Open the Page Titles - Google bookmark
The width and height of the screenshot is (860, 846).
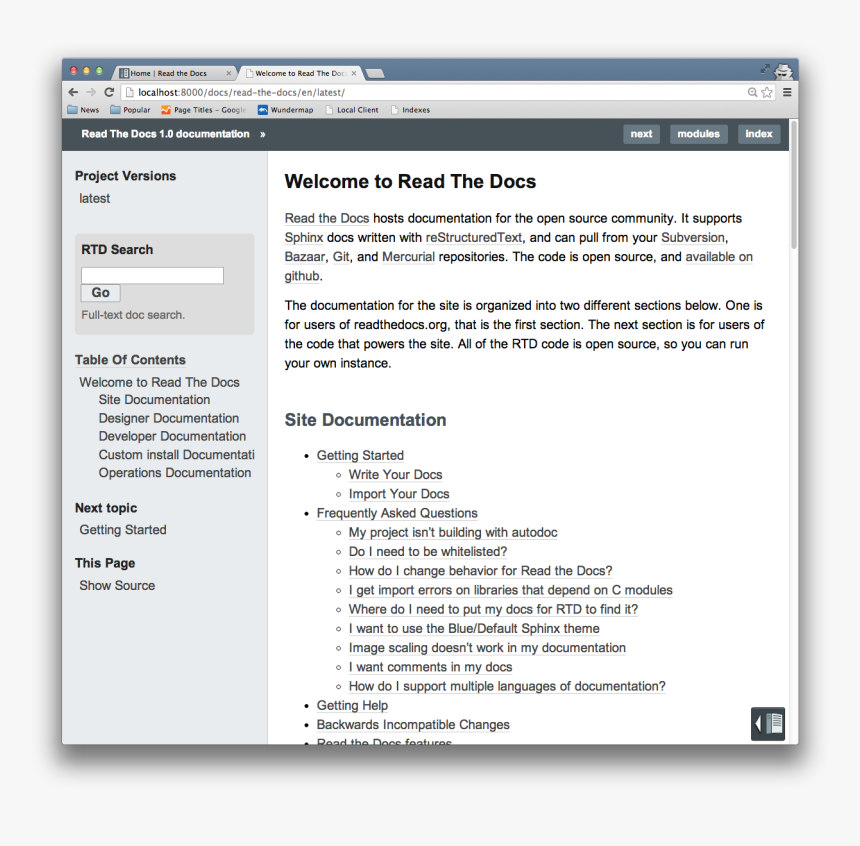(203, 110)
